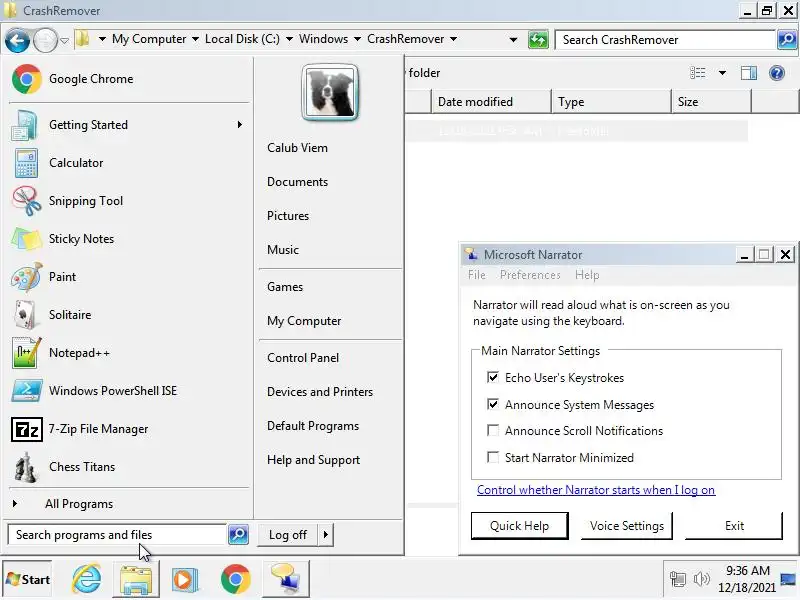
Task: Sort by the Size column header
Action: tap(711, 102)
